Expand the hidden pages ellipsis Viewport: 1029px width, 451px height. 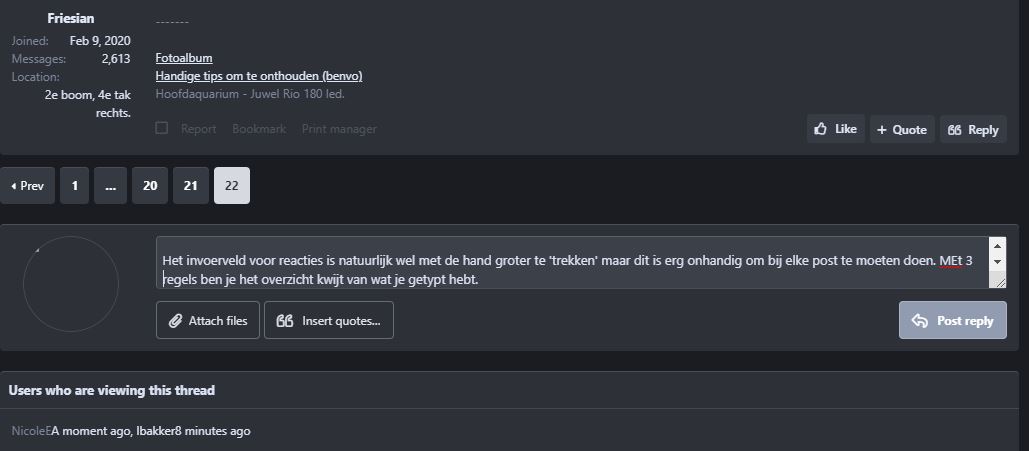click(110, 186)
